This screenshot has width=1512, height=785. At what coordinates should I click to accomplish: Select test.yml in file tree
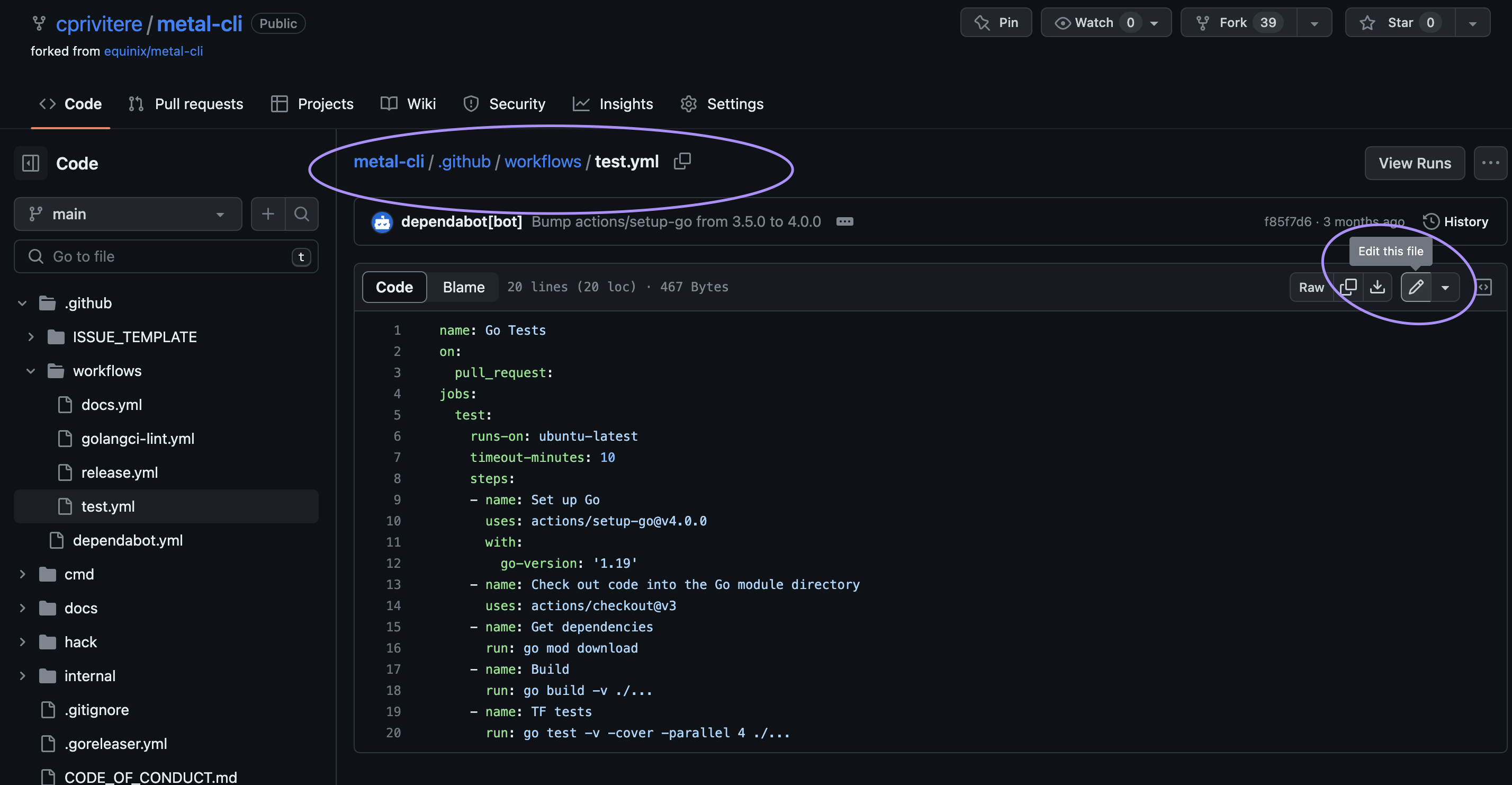(166, 507)
